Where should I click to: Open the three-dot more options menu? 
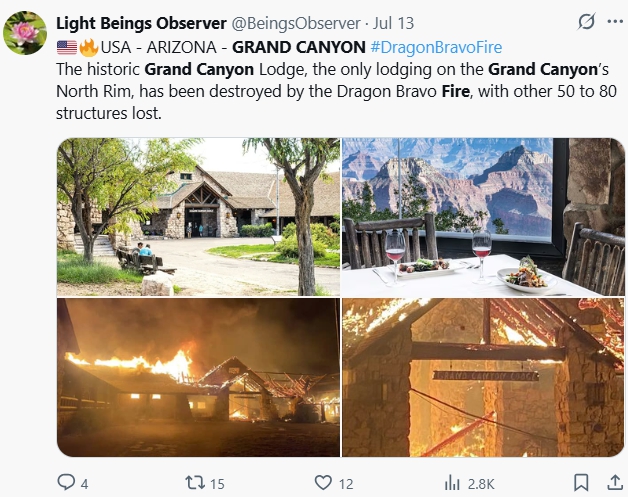coord(615,22)
